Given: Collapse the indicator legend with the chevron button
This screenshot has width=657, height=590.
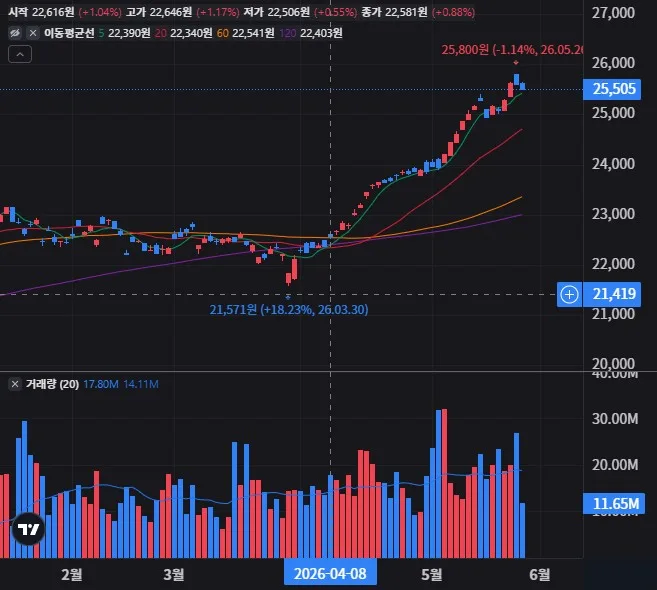Looking at the screenshot, I should point(20,54).
